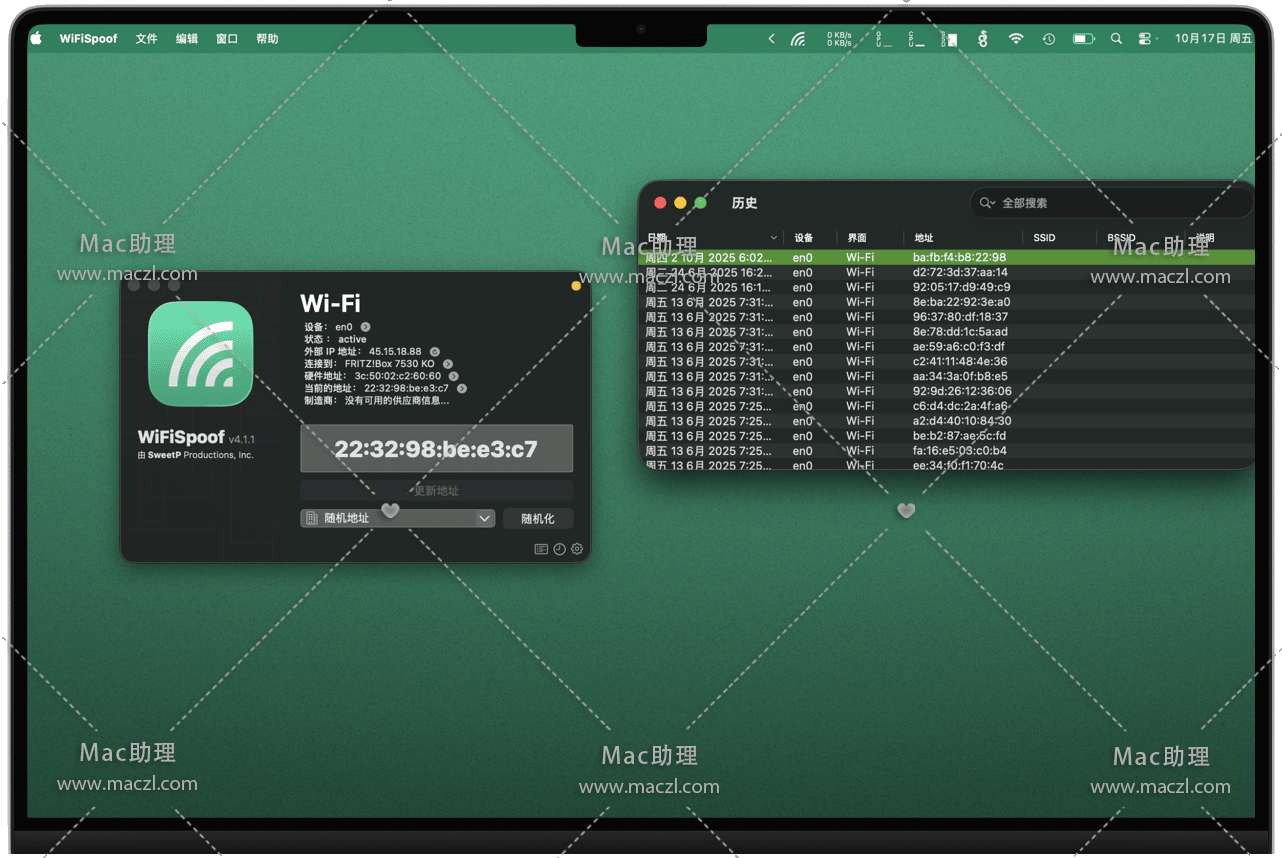Open the 文件 menu
Screen dimensions: 1282x858
(147, 39)
